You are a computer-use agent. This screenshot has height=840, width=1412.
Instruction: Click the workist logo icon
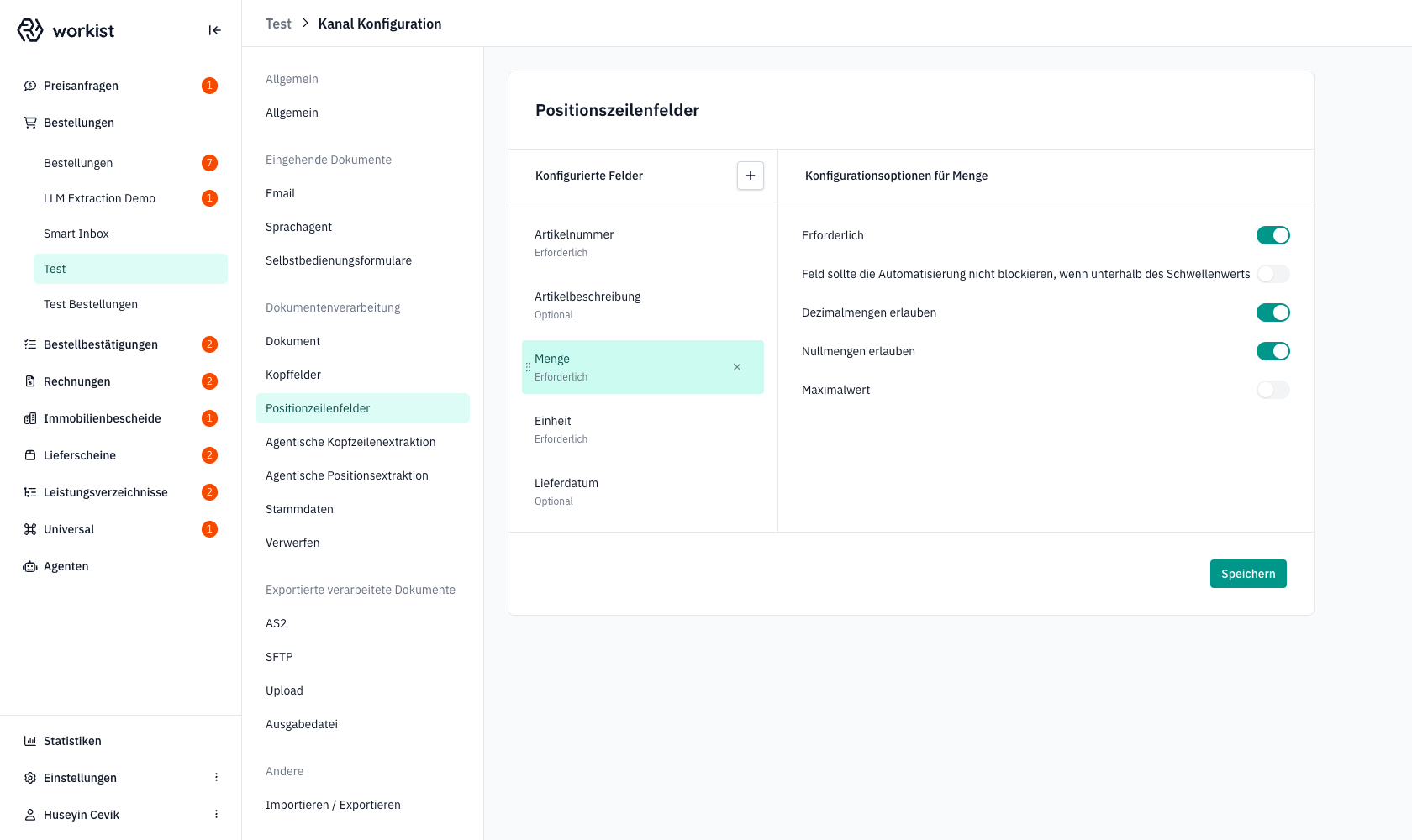point(30,30)
